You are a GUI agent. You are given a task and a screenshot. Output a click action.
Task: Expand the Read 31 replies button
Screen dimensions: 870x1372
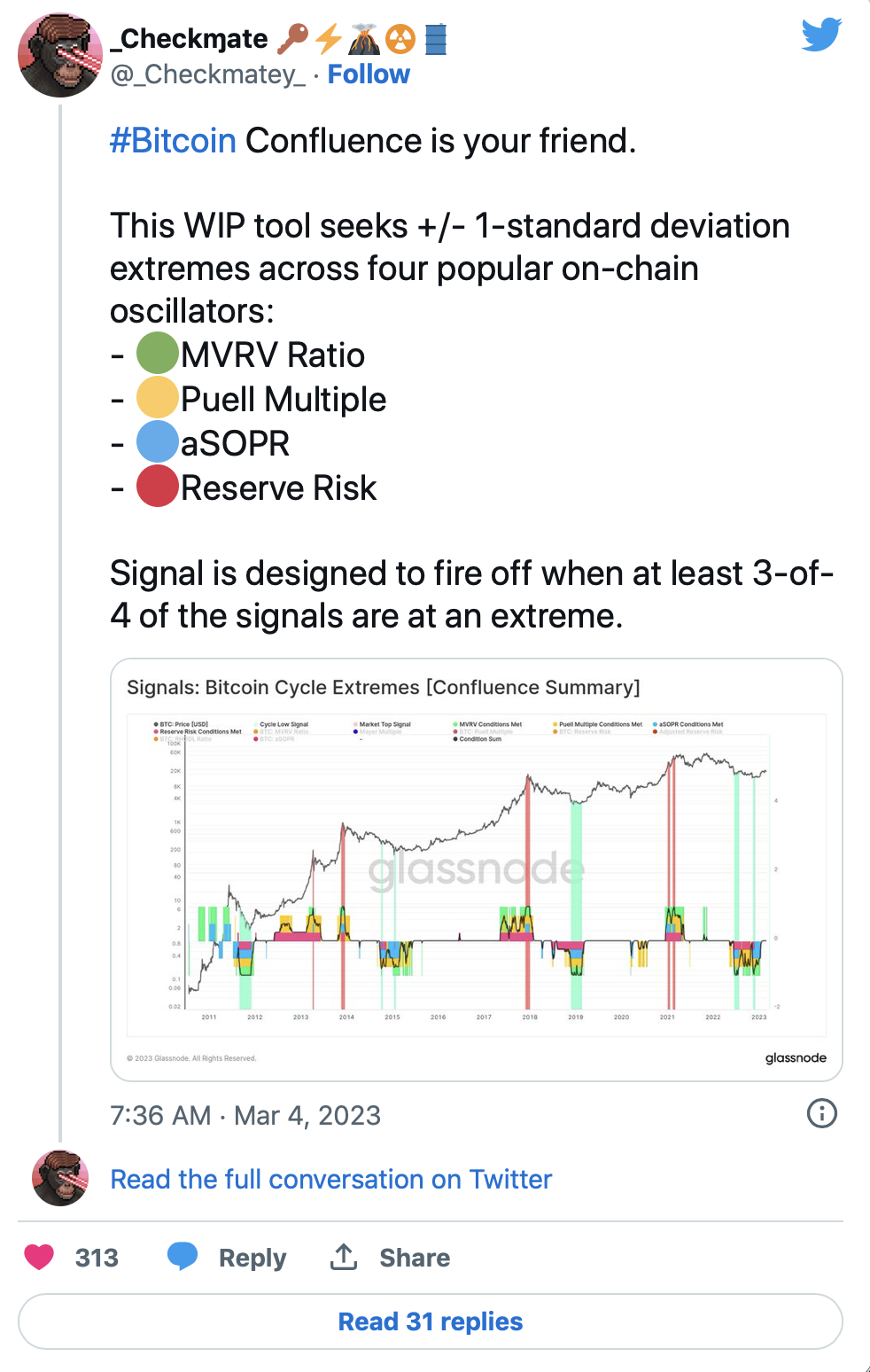[x=431, y=1321]
